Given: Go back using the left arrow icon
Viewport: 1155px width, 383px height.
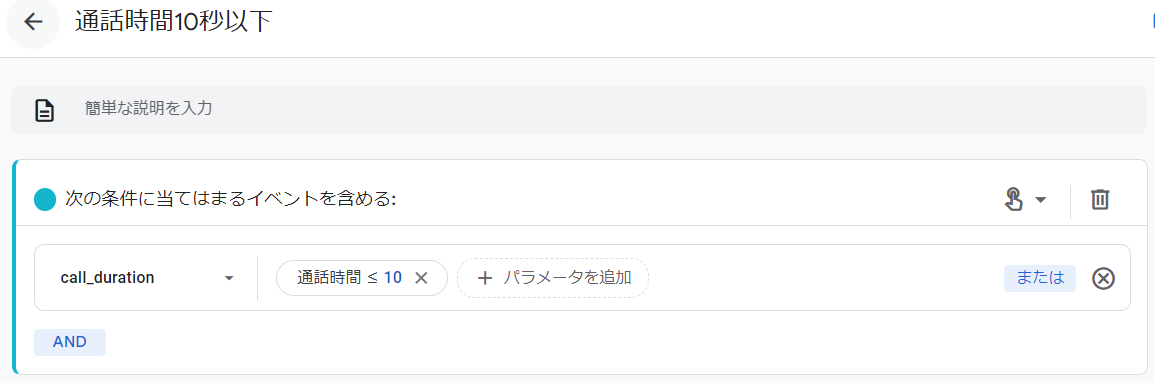Looking at the screenshot, I should (32, 22).
